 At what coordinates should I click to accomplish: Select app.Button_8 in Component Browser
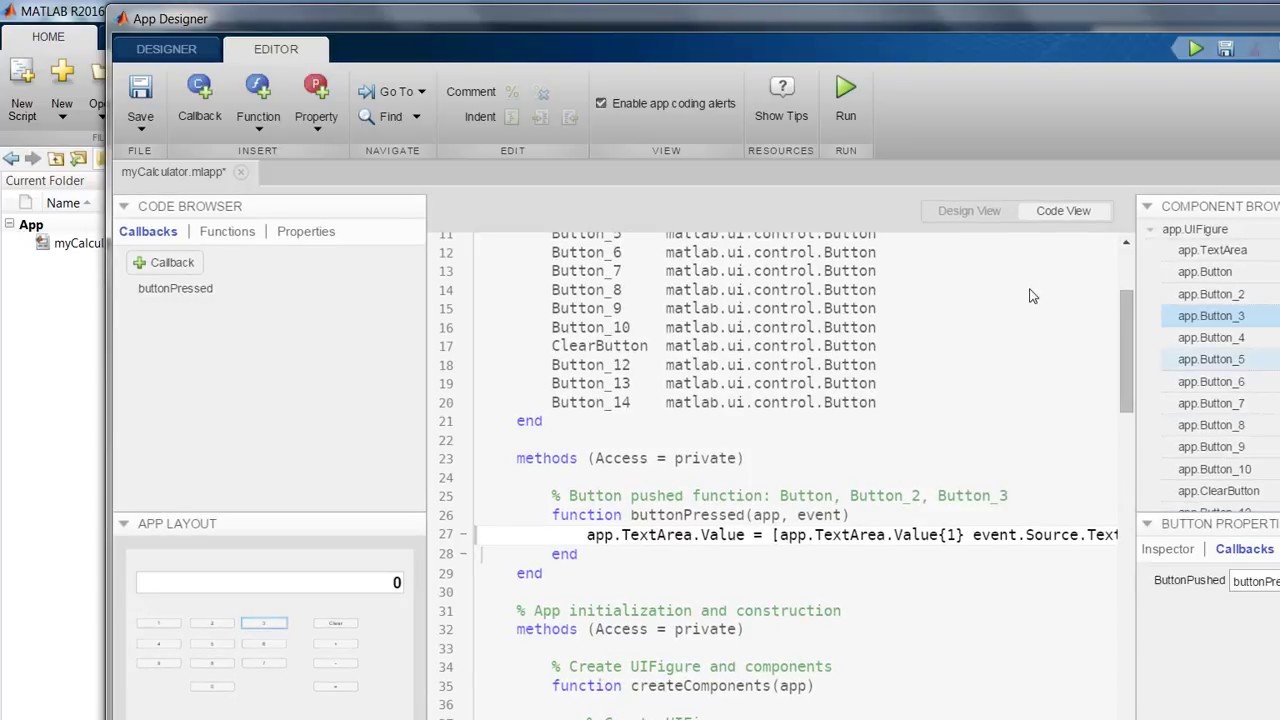click(1211, 425)
